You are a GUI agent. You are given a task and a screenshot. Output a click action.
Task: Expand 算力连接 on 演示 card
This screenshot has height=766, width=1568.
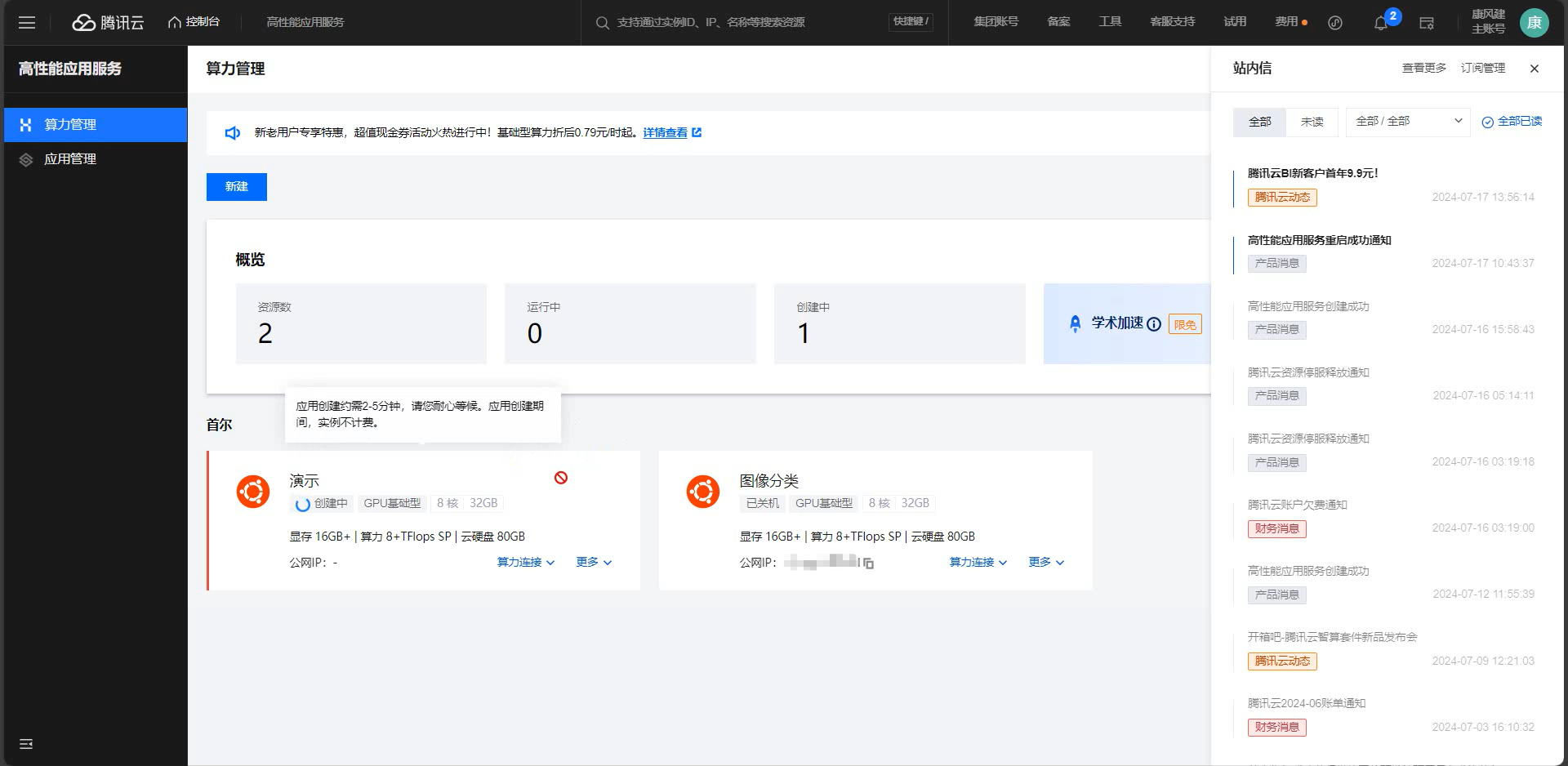point(526,562)
